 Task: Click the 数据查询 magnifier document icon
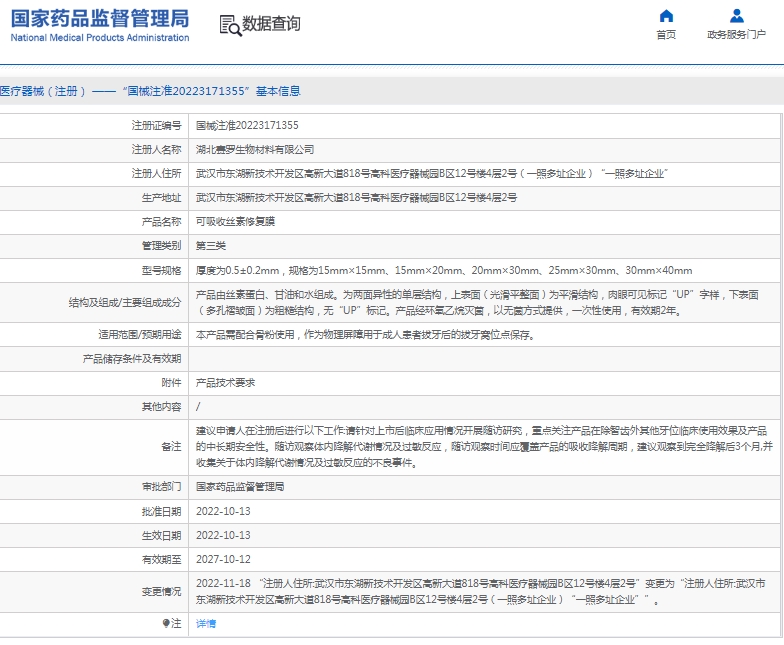[229, 25]
